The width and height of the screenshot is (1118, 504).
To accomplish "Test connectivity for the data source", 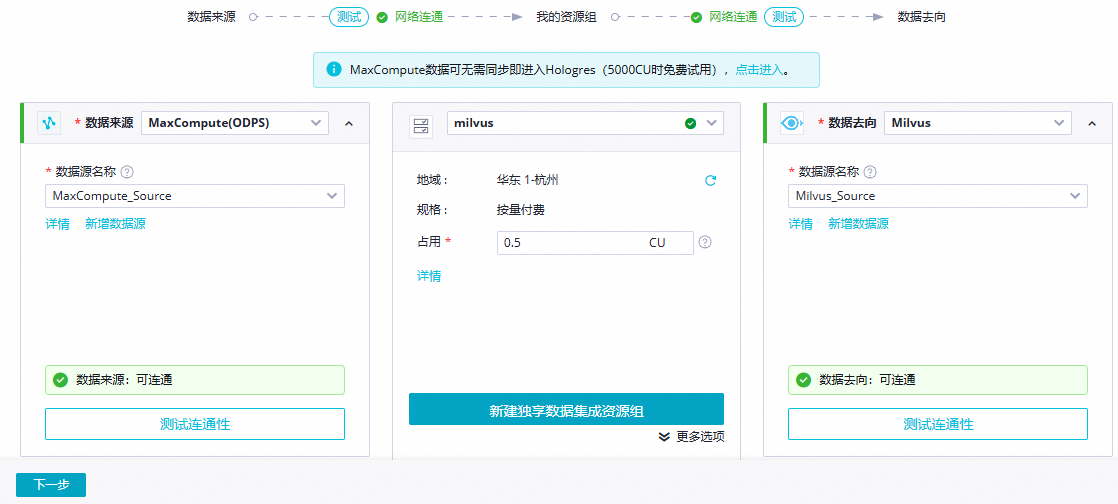I will tap(195, 424).
